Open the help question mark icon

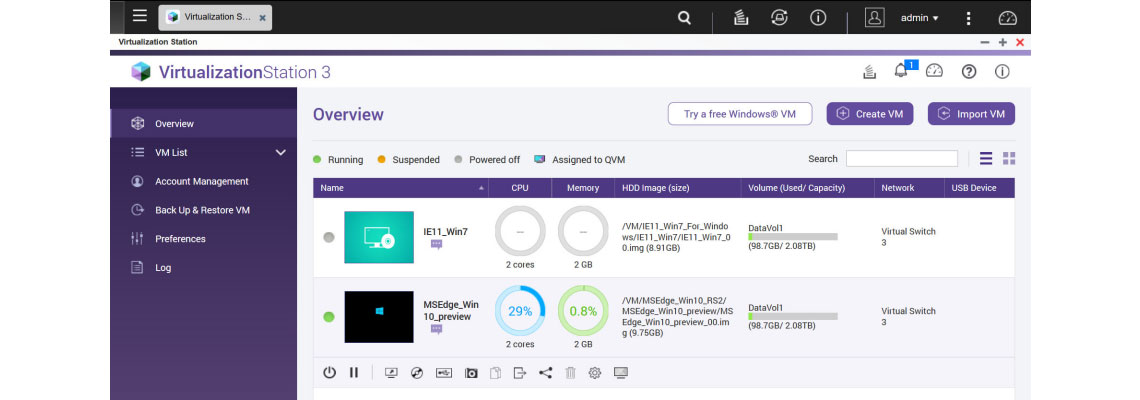coord(968,71)
